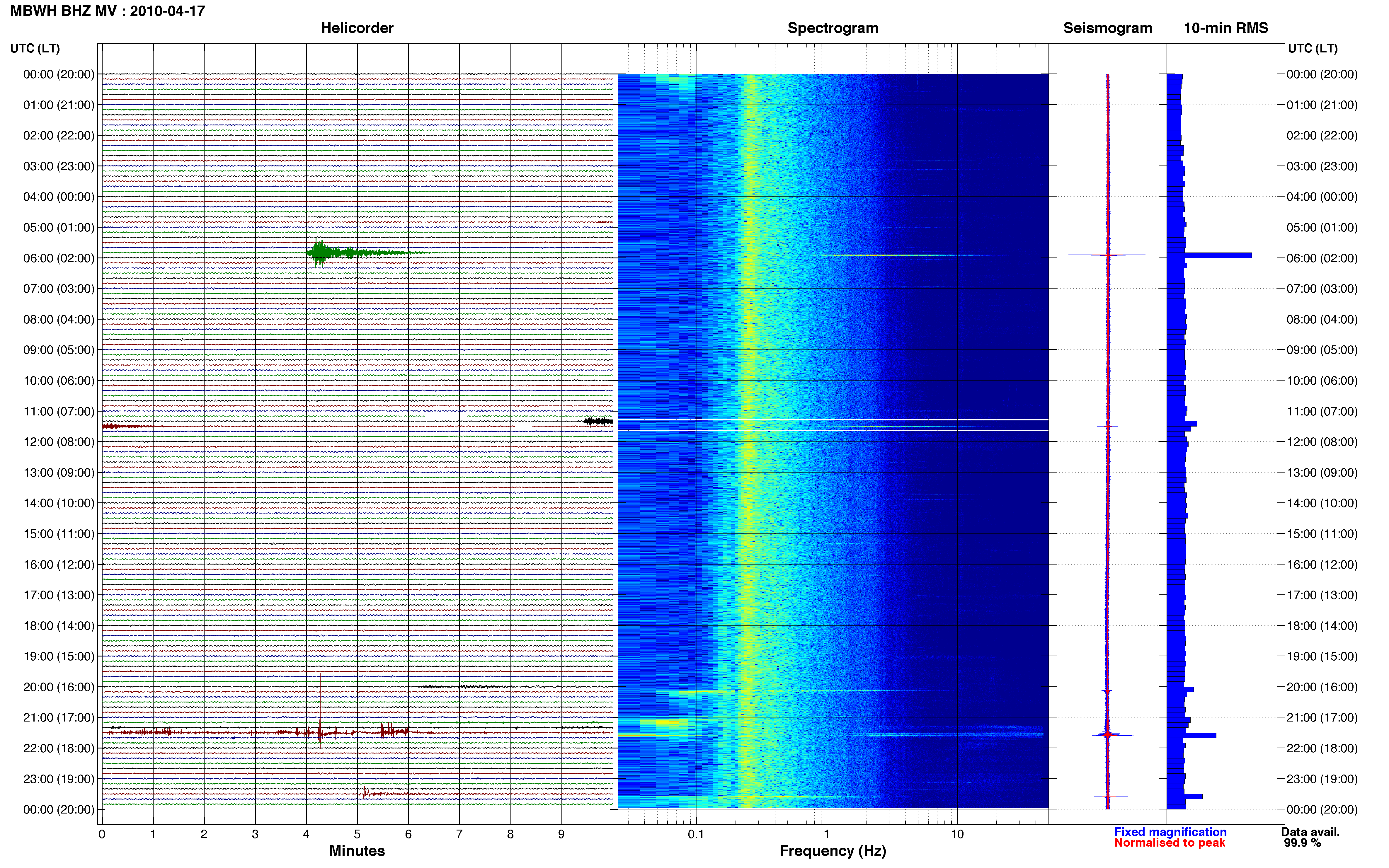
Task: Click left time label '06:00 (02:00)'
Action: click(x=59, y=258)
